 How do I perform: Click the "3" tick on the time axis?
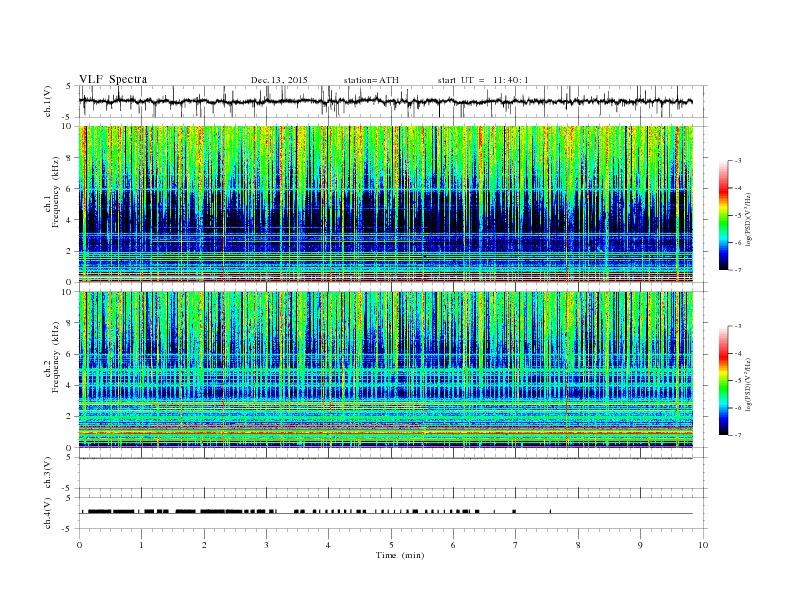click(x=266, y=545)
